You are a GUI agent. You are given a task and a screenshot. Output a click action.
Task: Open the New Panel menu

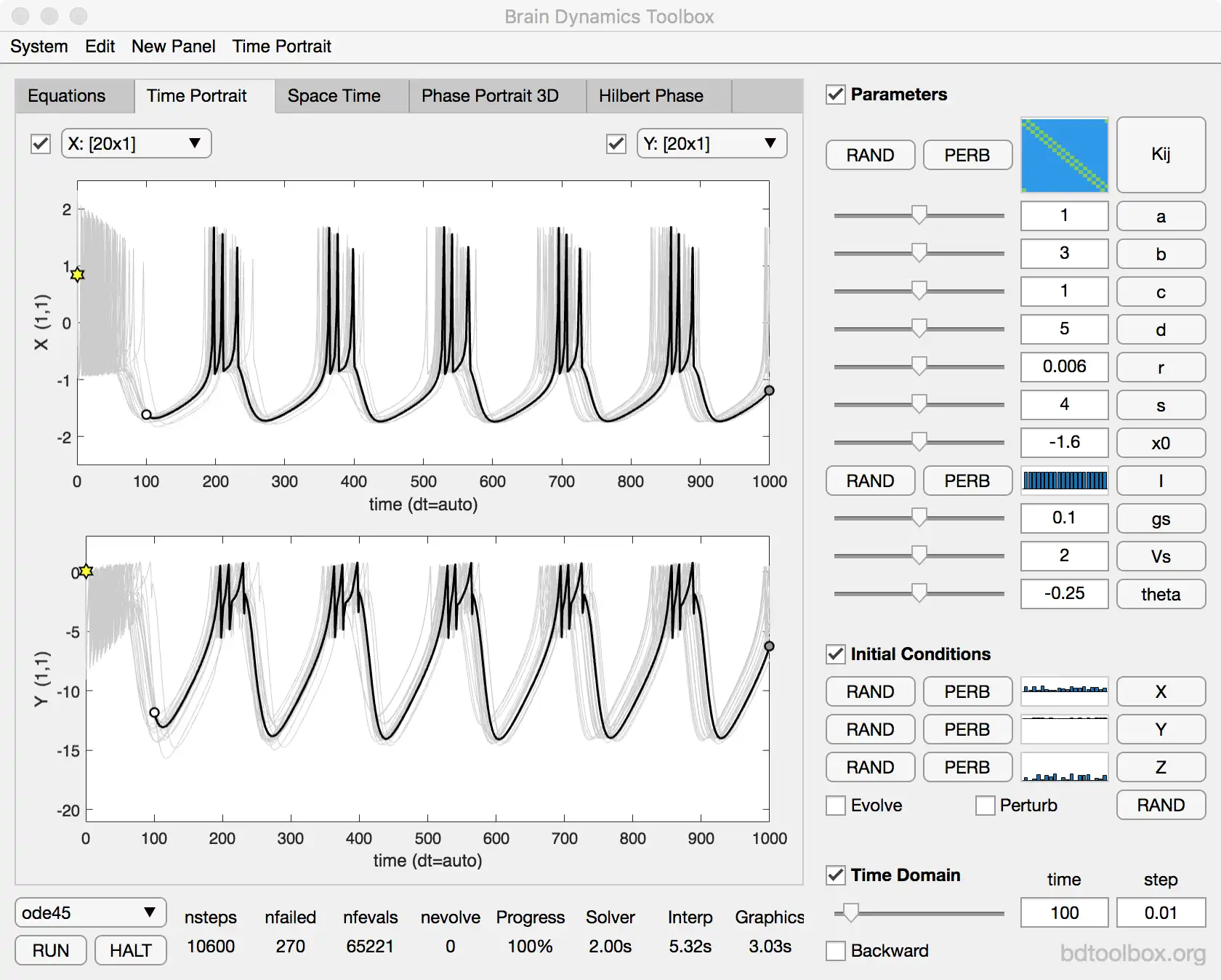pyautogui.click(x=173, y=47)
